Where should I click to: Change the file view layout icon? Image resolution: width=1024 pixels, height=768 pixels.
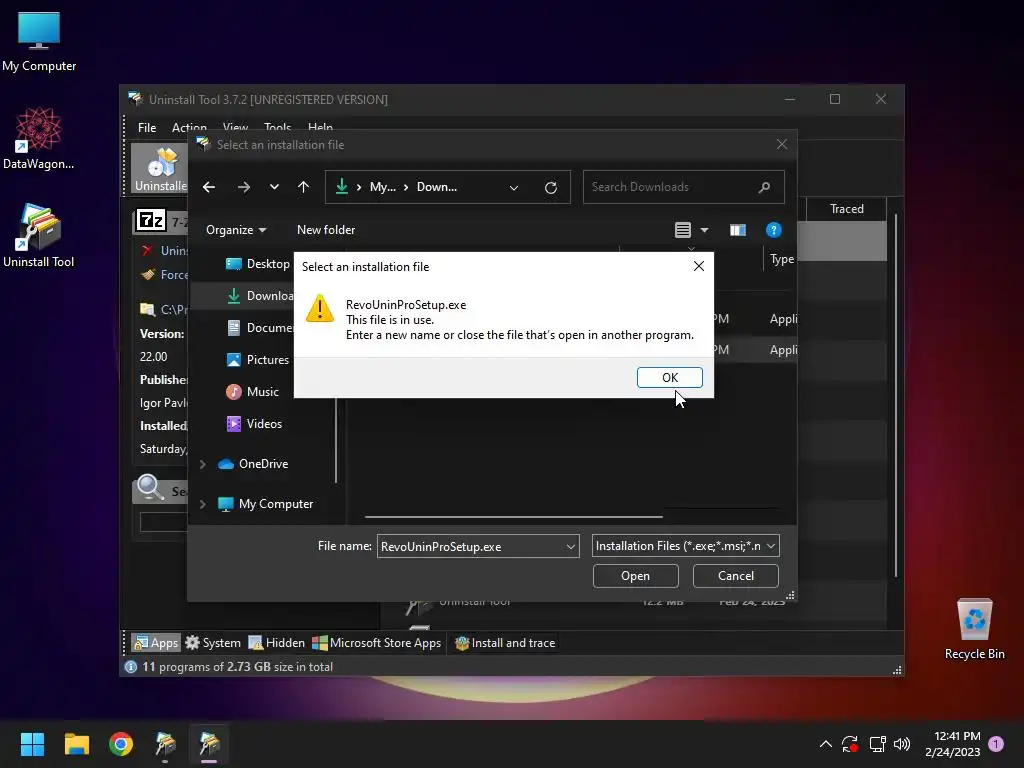pyautogui.click(x=682, y=230)
